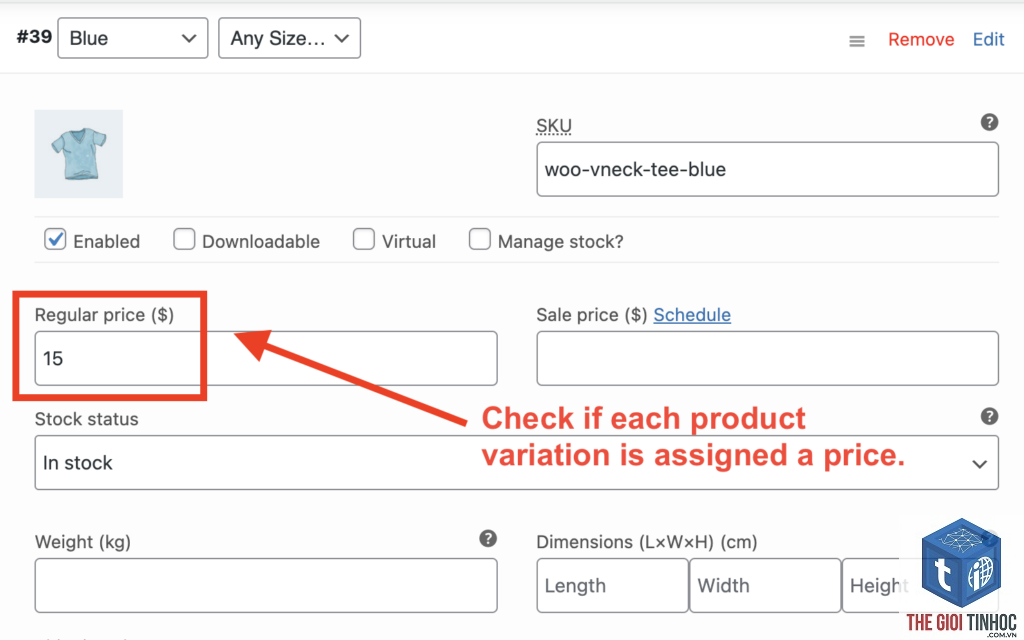The height and width of the screenshot is (640, 1024).
Task: Click the Width dimension field
Action: (x=765, y=585)
